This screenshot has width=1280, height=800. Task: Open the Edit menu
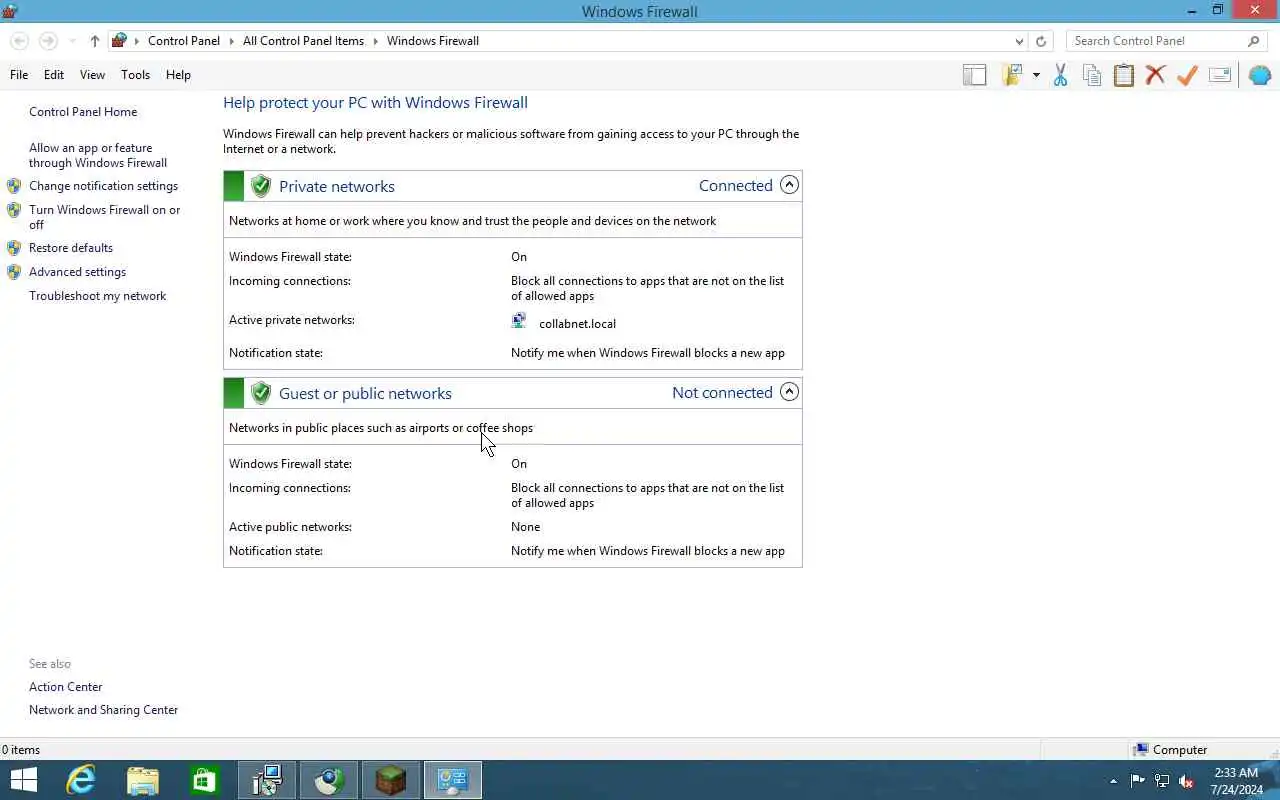(x=54, y=75)
